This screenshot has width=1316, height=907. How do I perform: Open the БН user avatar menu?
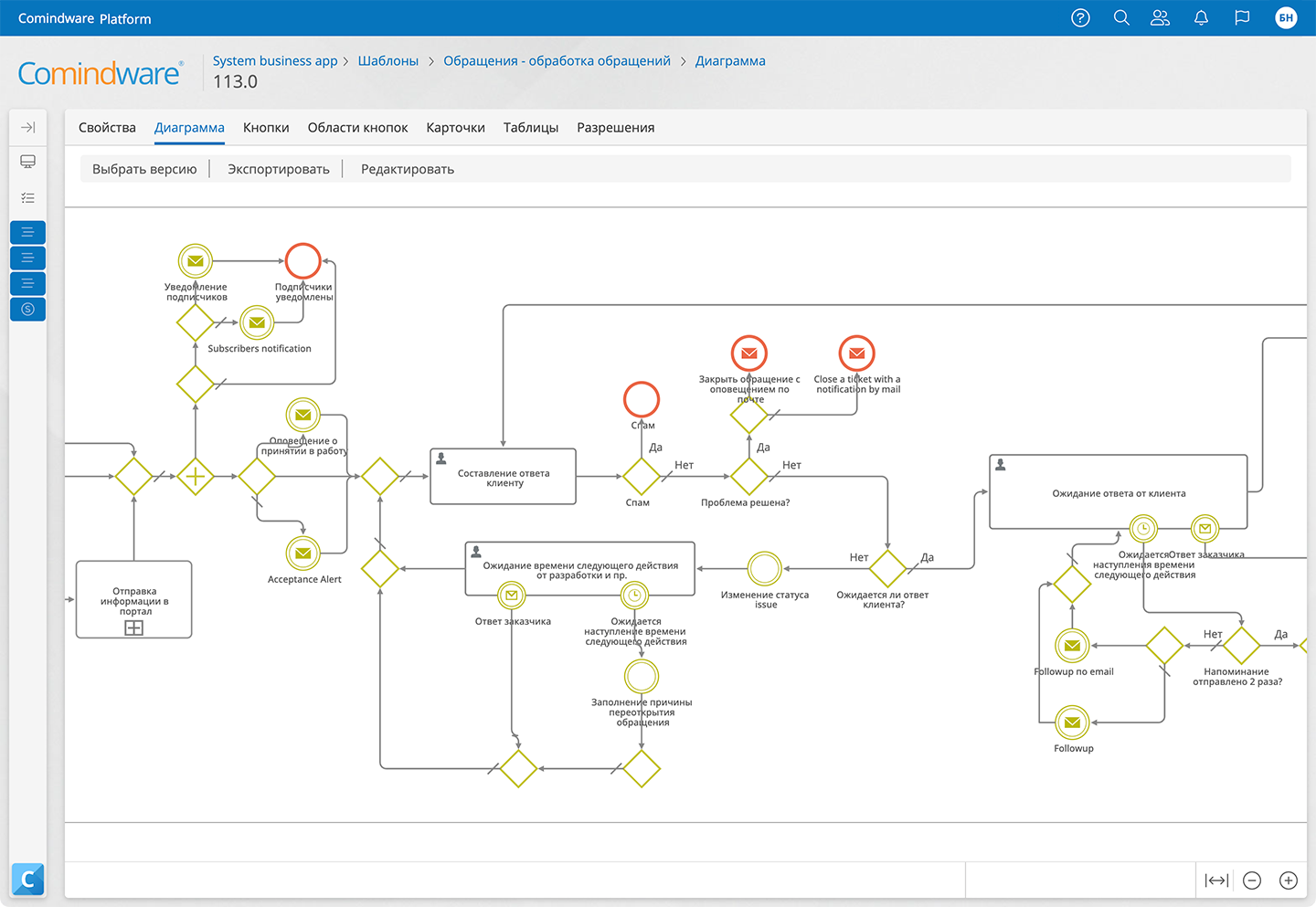pyautogui.click(x=1286, y=18)
